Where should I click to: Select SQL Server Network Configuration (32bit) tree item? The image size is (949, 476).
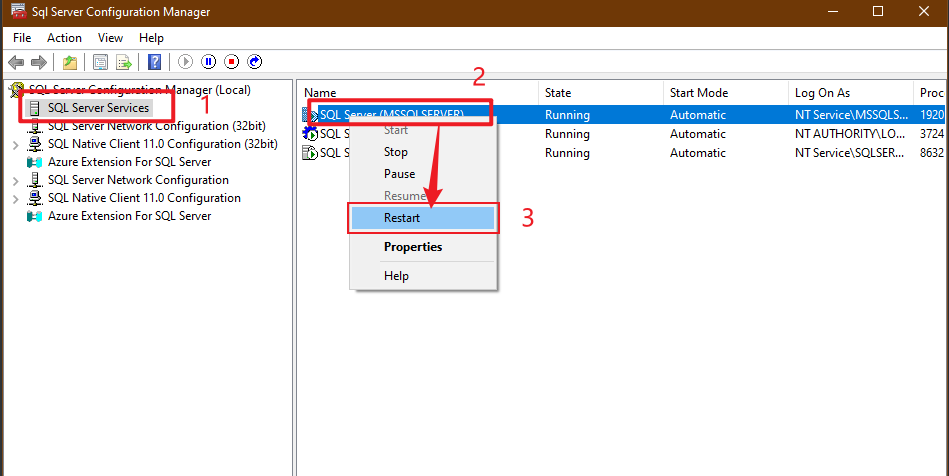point(157,126)
